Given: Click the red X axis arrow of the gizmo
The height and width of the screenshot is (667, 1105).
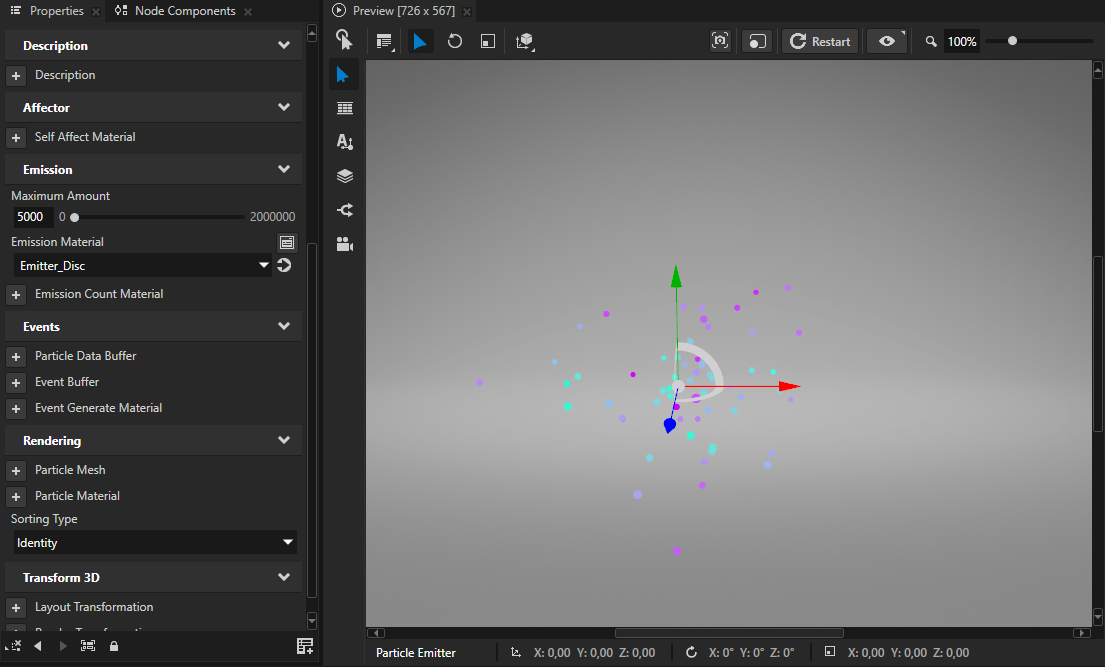Looking at the screenshot, I should pos(789,386).
